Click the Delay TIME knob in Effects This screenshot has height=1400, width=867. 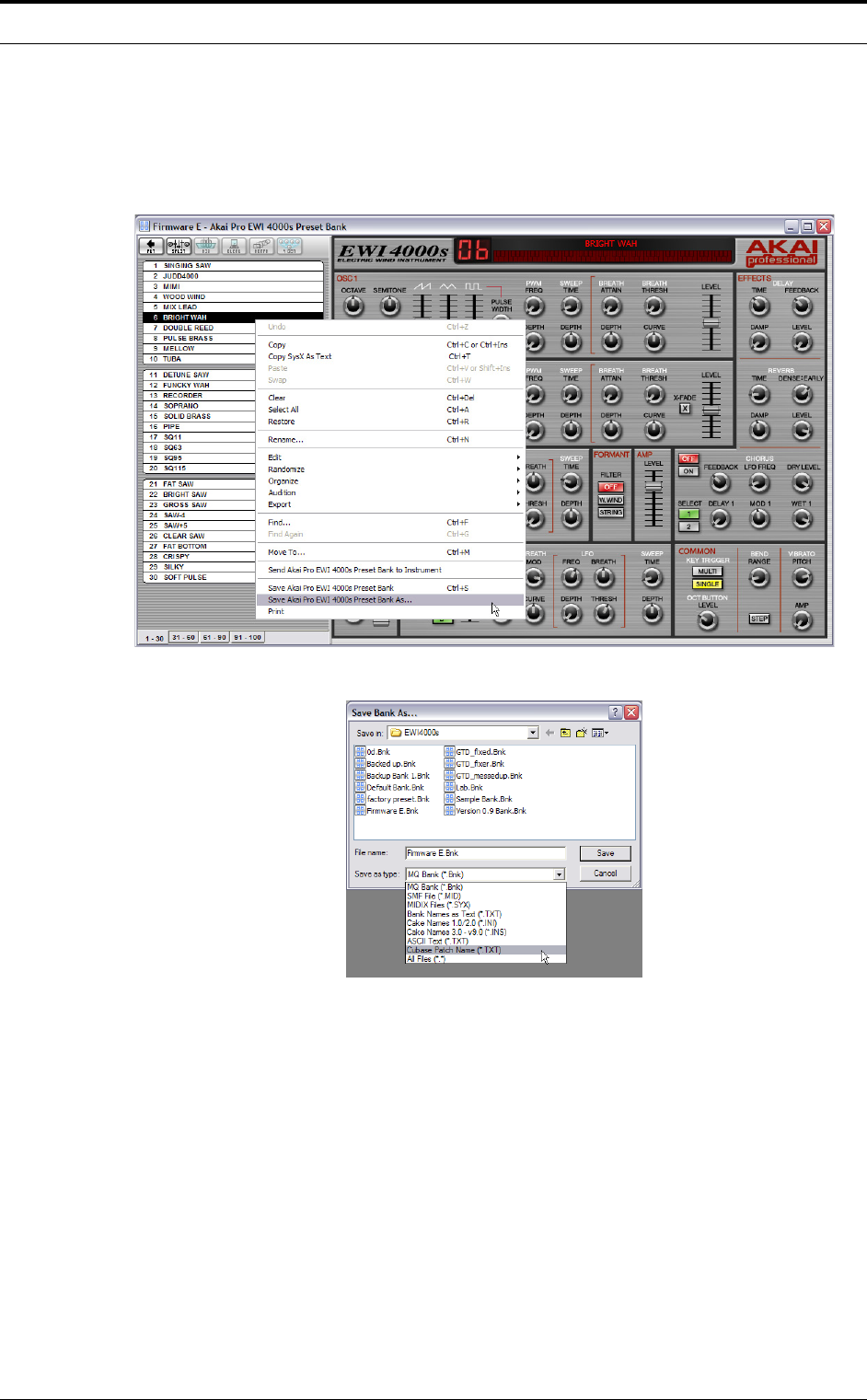759,306
